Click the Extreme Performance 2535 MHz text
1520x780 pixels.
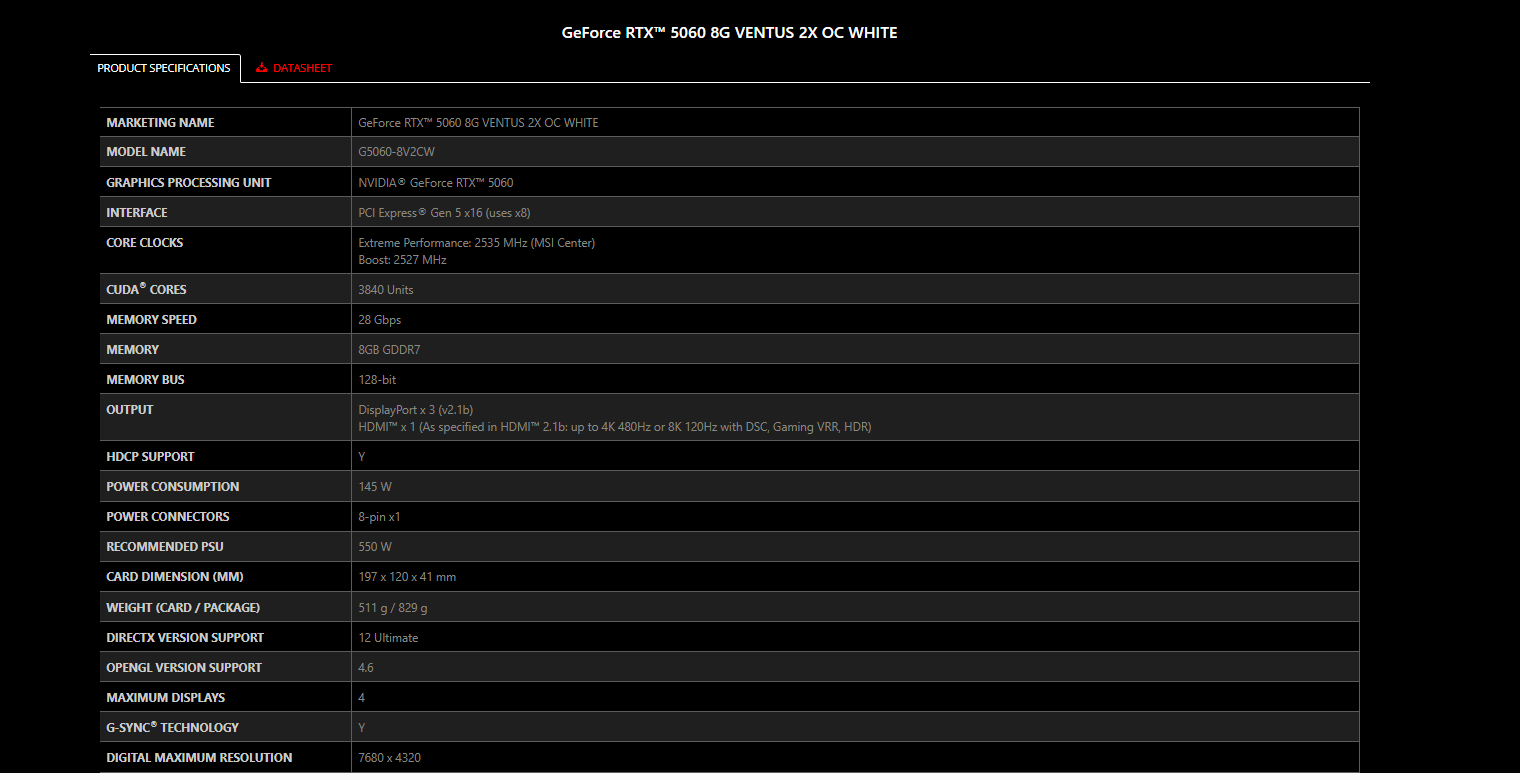tap(476, 243)
